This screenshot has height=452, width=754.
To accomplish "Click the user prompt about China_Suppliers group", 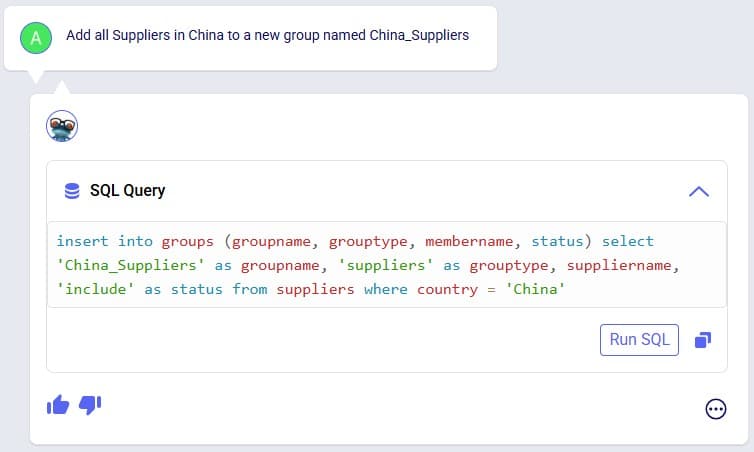I will 267,35.
